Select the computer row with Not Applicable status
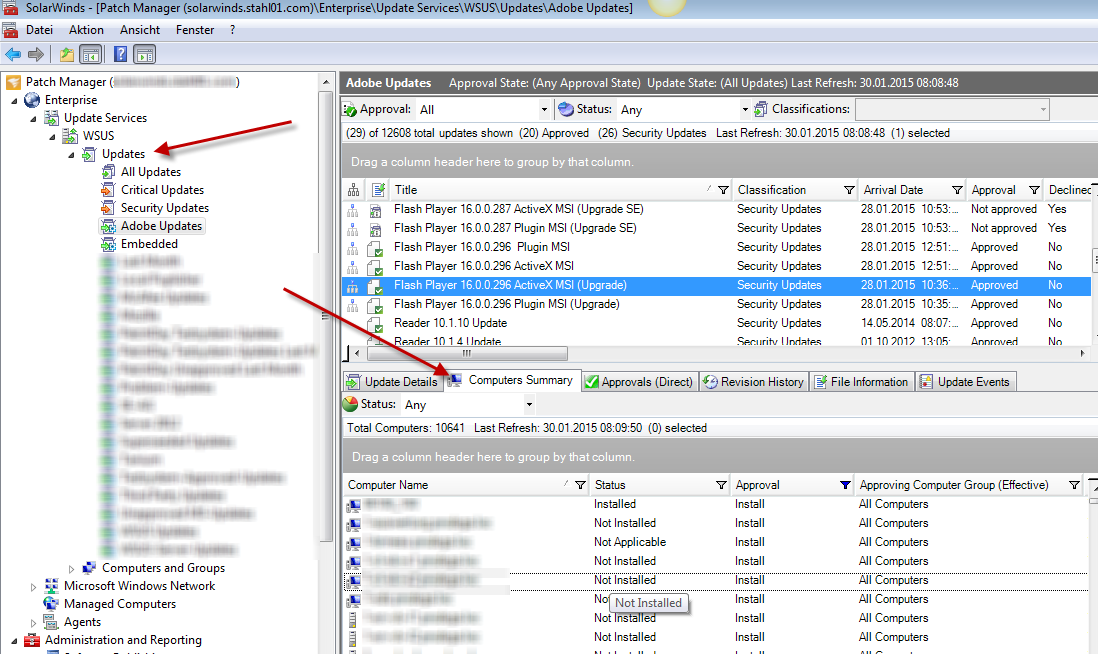 [x=714, y=542]
